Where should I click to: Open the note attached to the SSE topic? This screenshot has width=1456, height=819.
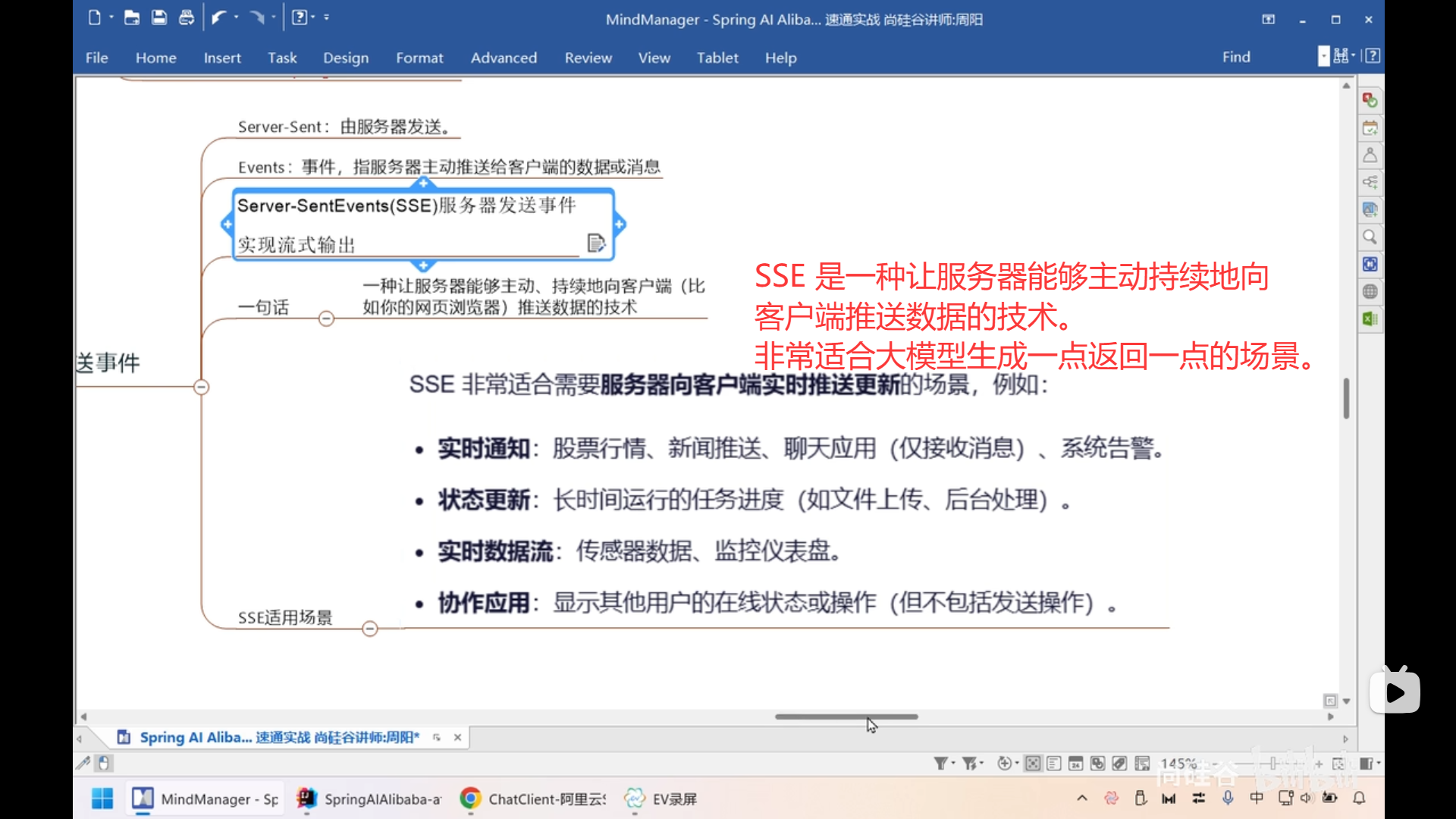[x=596, y=243]
